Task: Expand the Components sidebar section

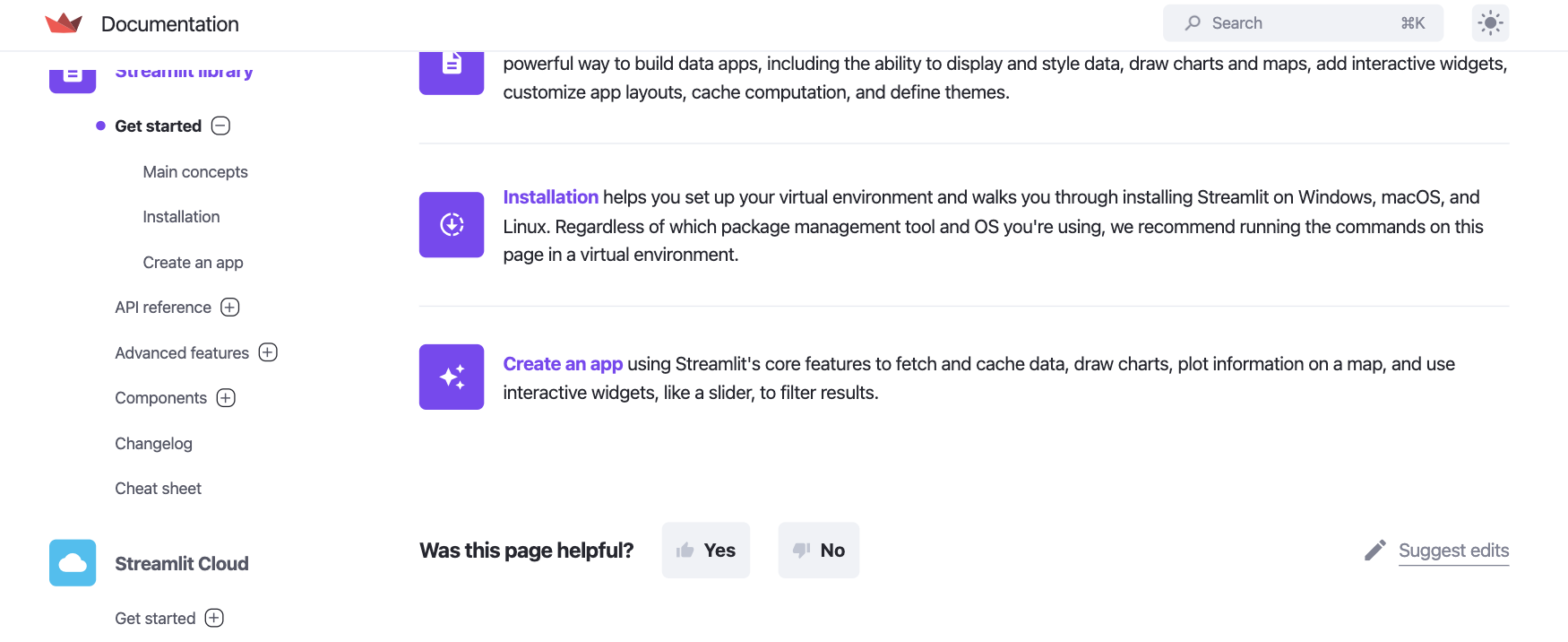Action: [x=226, y=398]
